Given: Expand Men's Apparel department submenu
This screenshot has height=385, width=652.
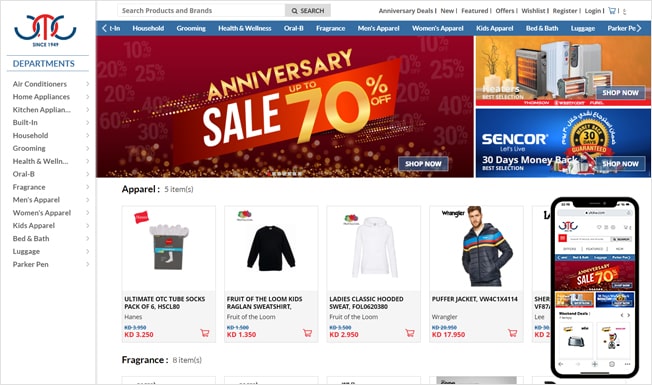Looking at the screenshot, I should click(87, 200).
